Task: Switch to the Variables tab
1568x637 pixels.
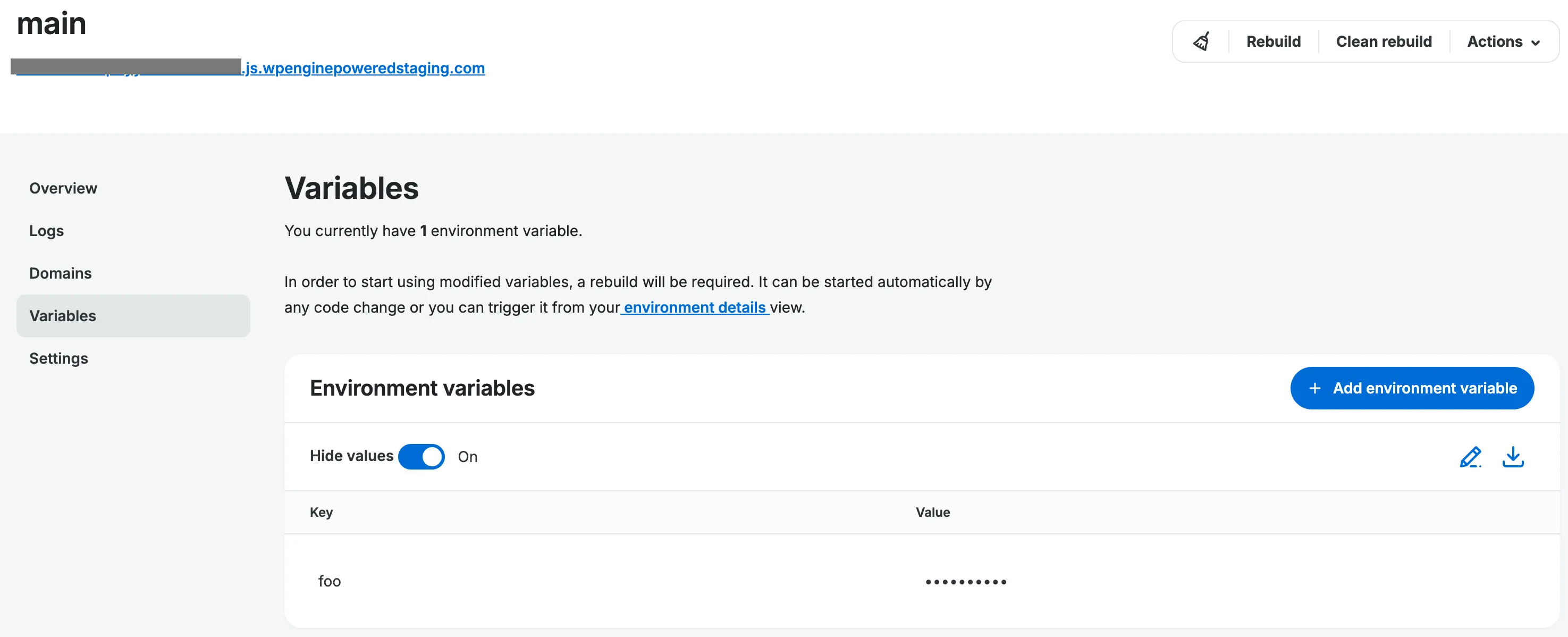Action: pyautogui.click(x=62, y=315)
